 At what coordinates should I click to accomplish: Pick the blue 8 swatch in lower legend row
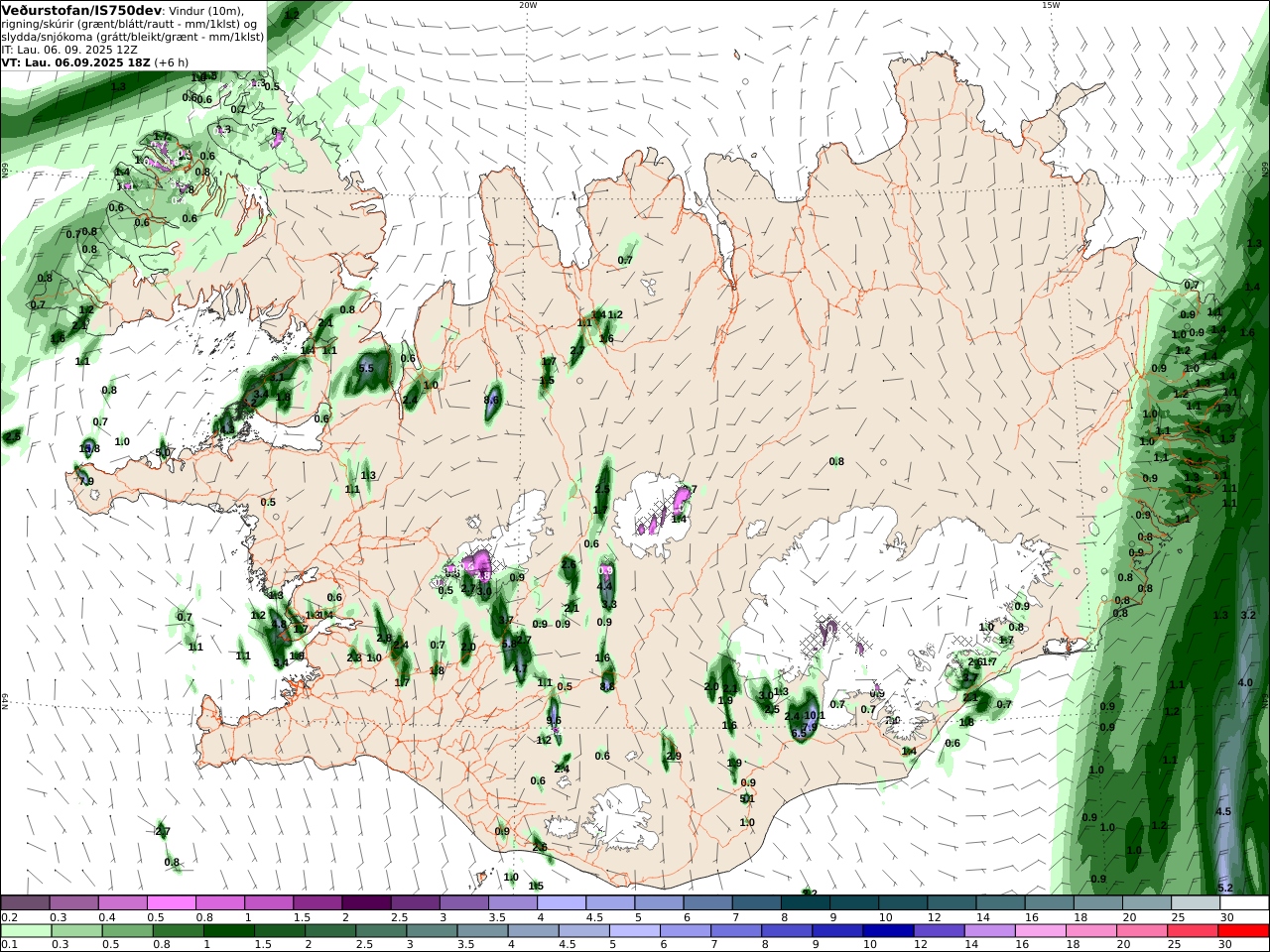click(x=785, y=931)
